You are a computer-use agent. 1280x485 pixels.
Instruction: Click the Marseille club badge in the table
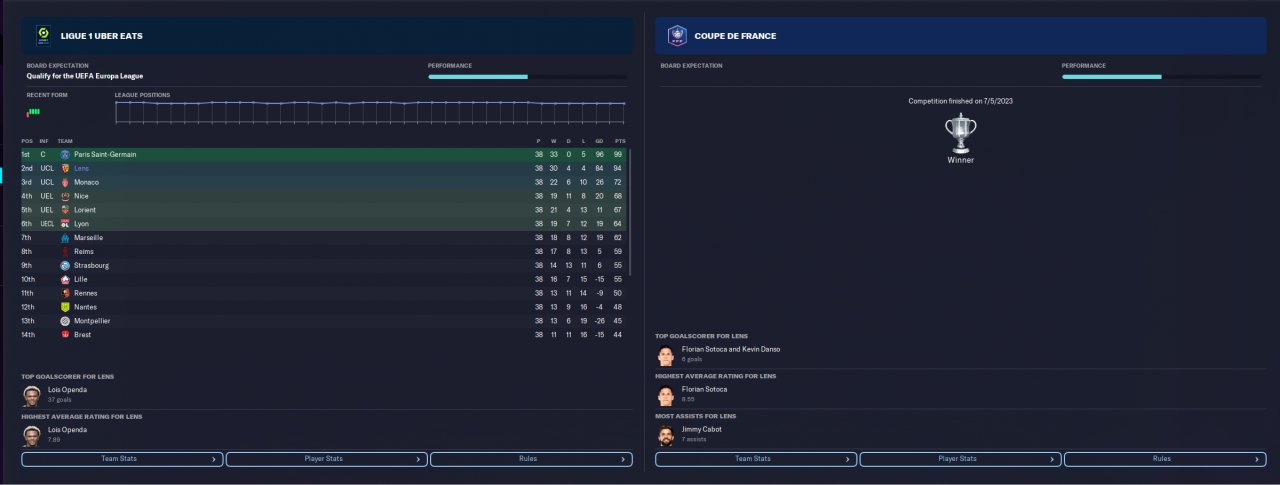[x=65, y=238]
